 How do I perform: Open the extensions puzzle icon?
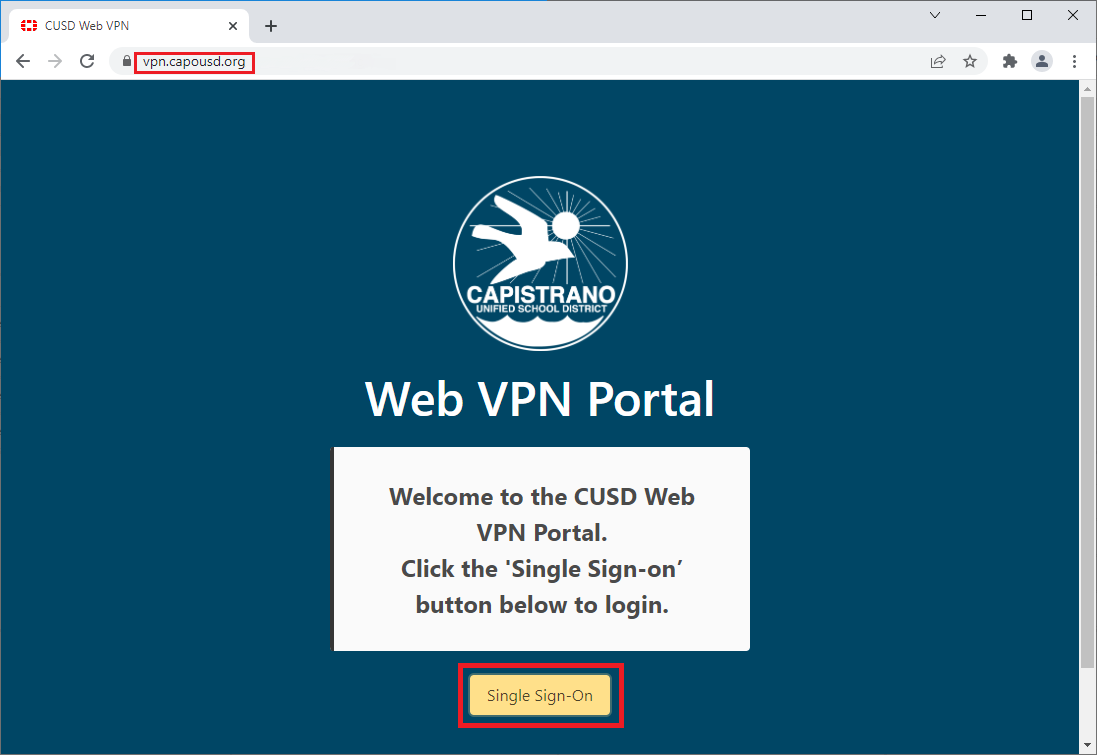coord(1010,62)
